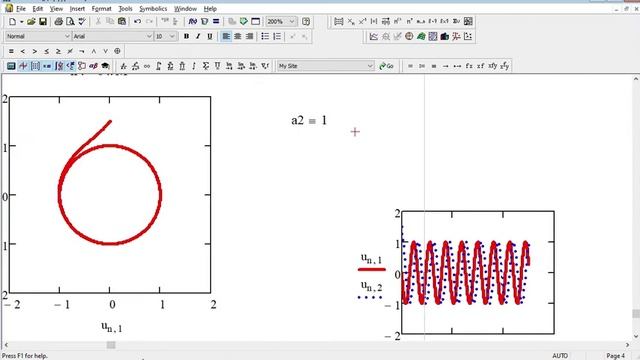The image size is (640, 360).
Task: Open Print Preview icon
Action: (70, 22)
